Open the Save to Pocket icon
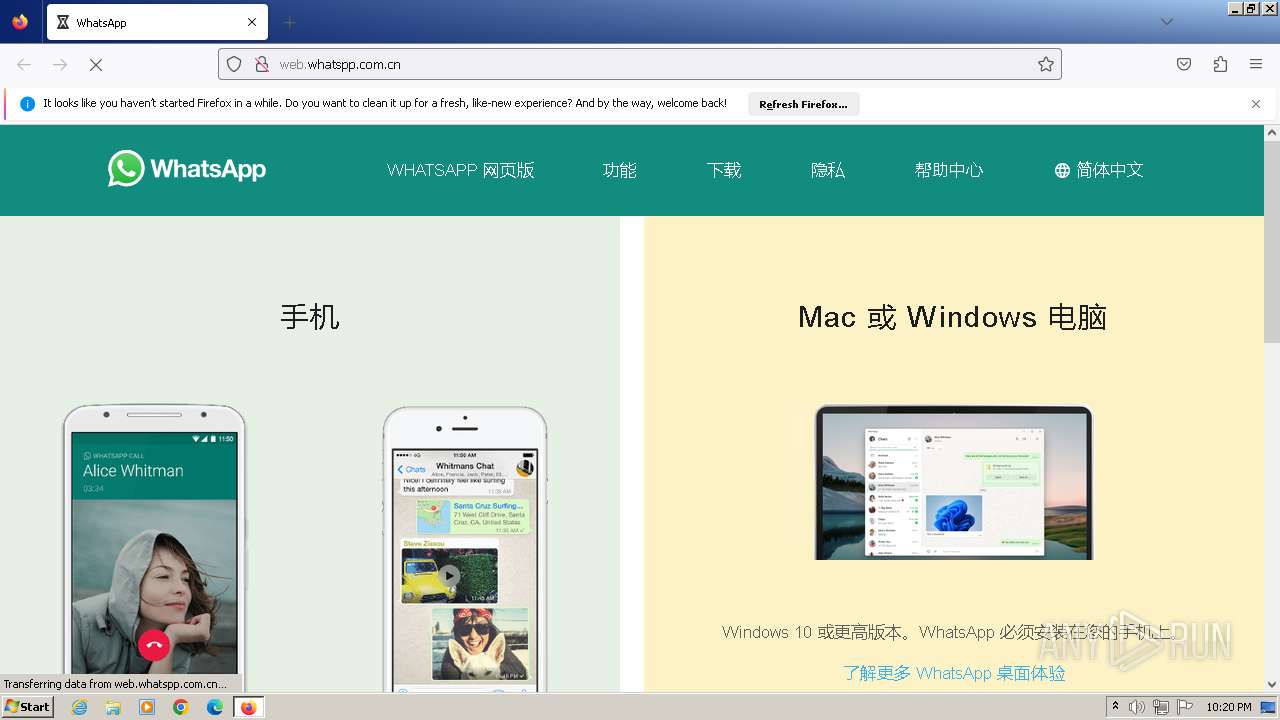The width and height of the screenshot is (1280, 720). pos(1184,64)
